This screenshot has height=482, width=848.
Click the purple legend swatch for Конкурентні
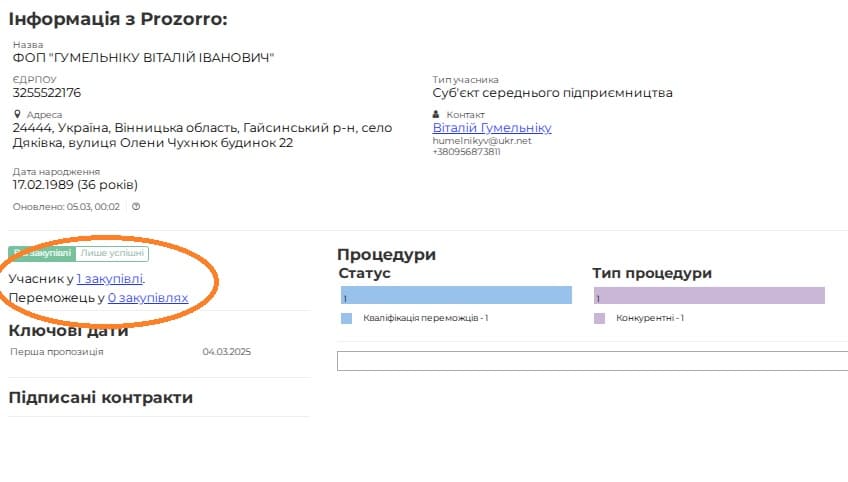click(x=599, y=318)
